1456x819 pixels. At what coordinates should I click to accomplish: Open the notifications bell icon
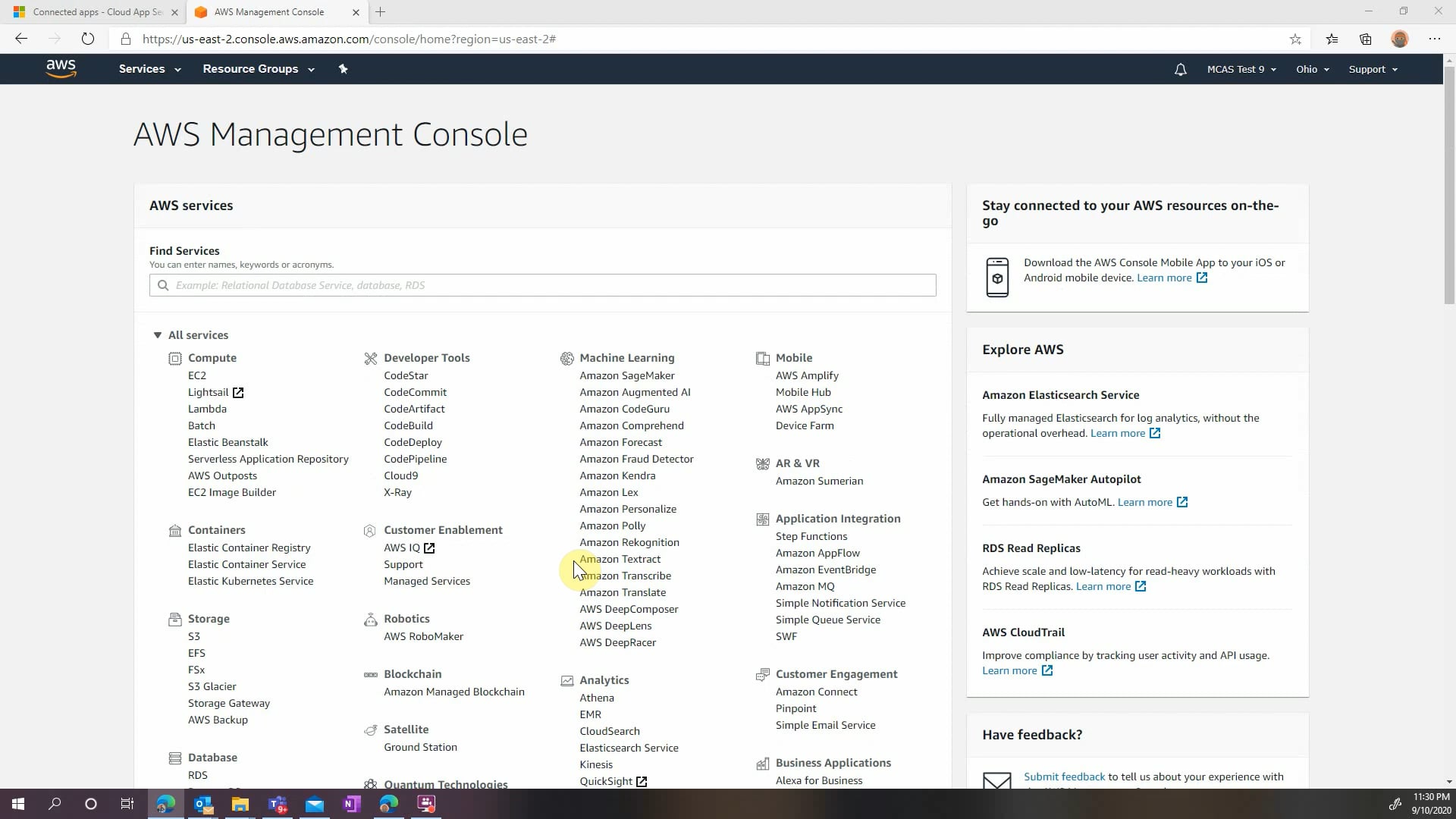coord(1180,70)
